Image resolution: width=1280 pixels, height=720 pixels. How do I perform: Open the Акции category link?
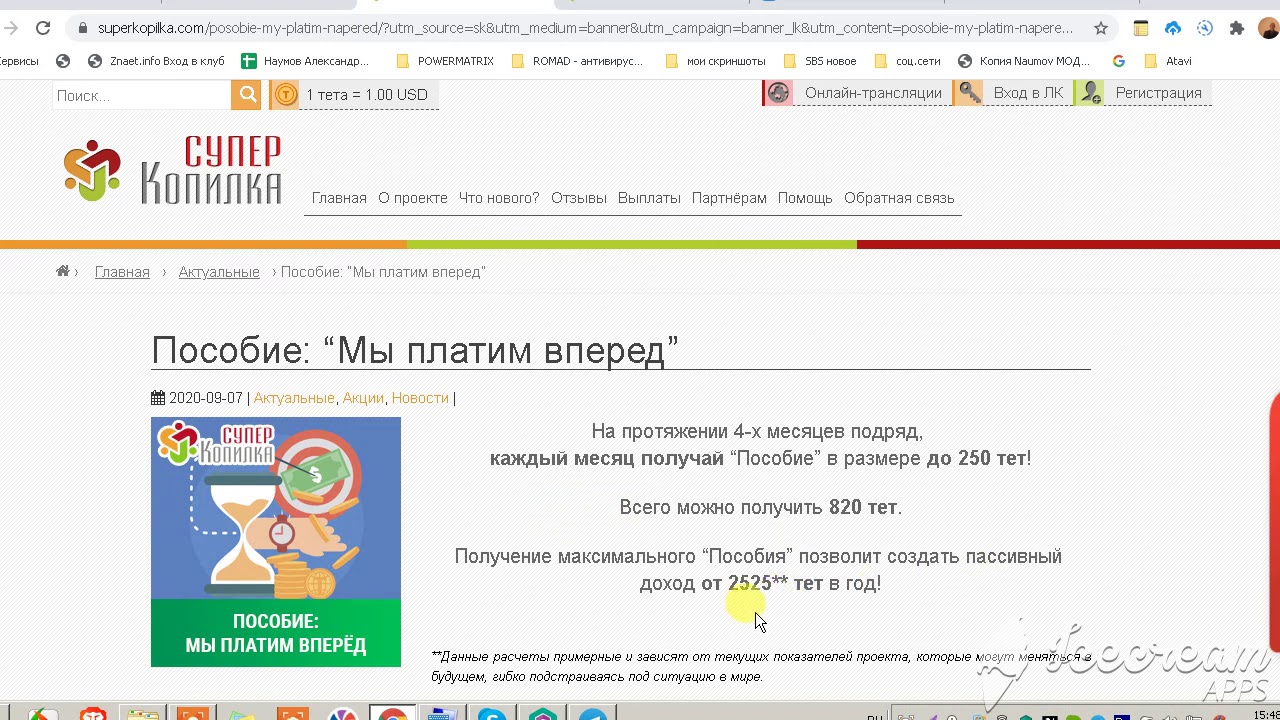tap(363, 398)
